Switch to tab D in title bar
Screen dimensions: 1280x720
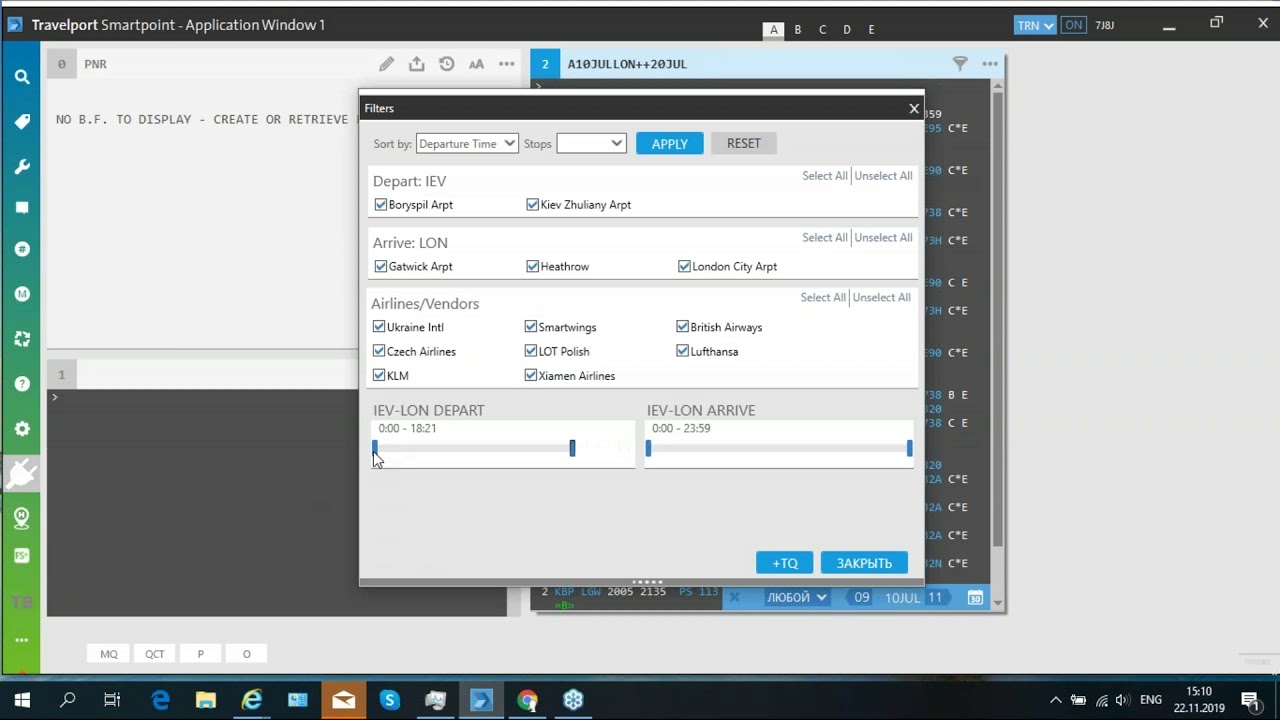[x=847, y=30]
